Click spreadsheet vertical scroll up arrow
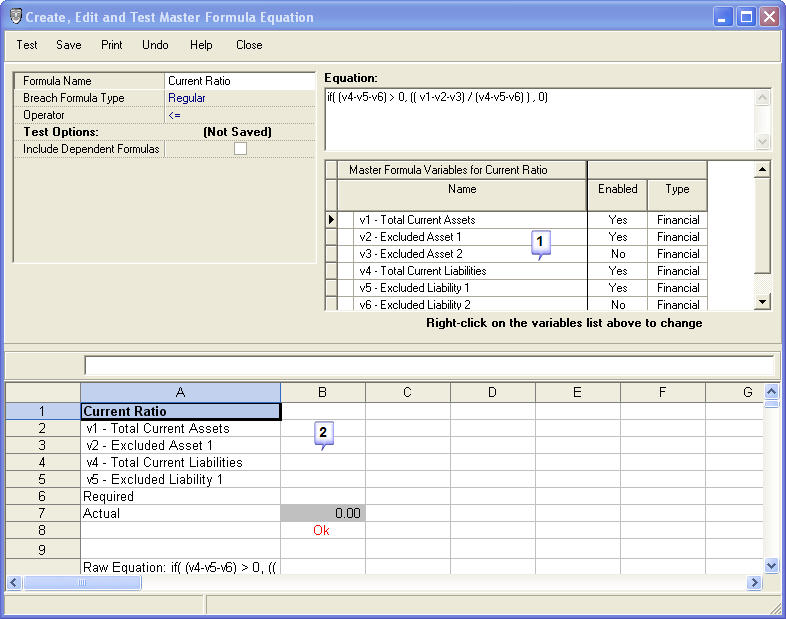Image resolution: width=786 pixels, height=619 pixels. point(771,391)
